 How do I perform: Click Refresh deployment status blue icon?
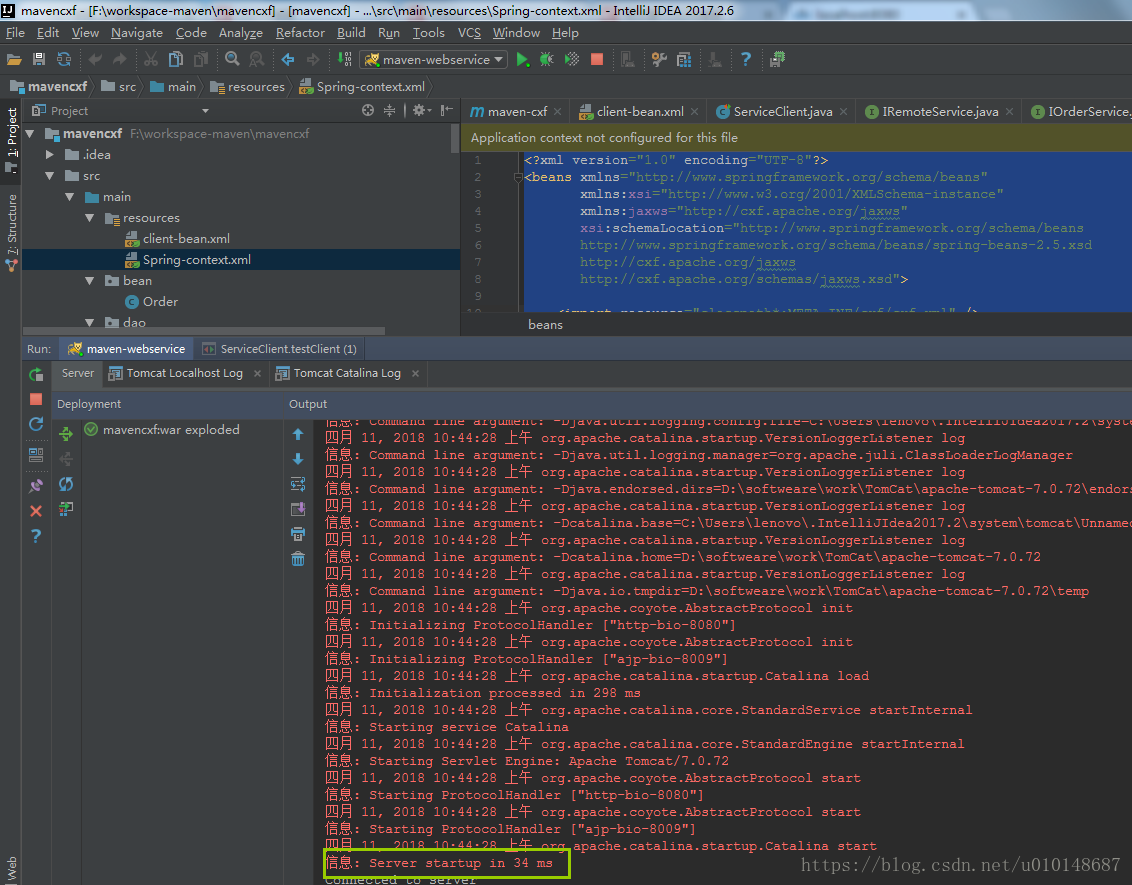point(66,484)
